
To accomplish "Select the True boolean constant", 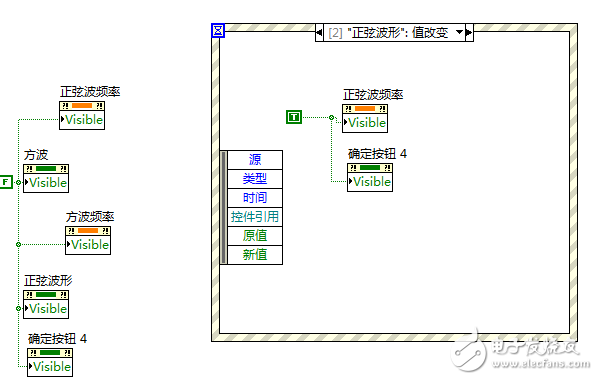I will point(294,117).
